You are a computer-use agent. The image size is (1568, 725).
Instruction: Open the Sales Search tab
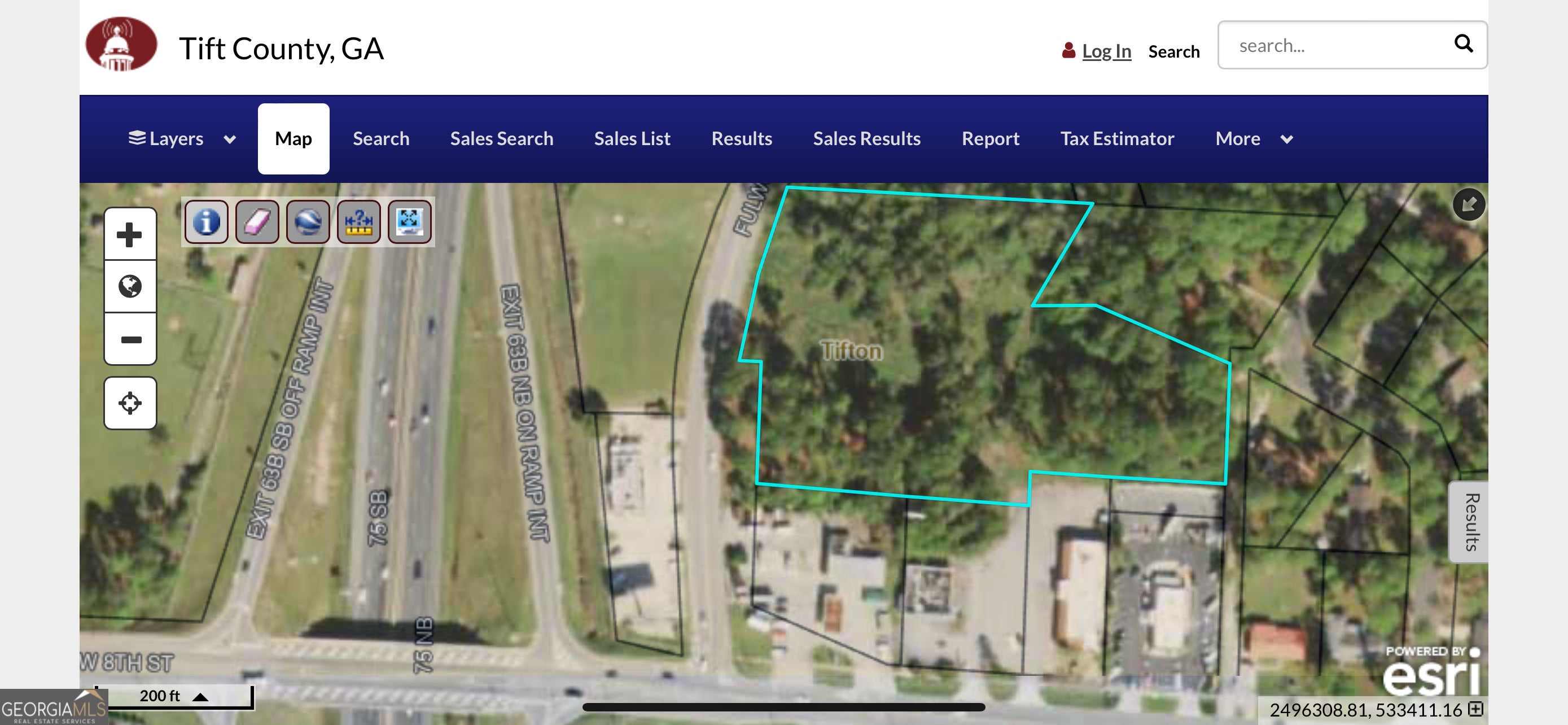(x=502, y=139)
